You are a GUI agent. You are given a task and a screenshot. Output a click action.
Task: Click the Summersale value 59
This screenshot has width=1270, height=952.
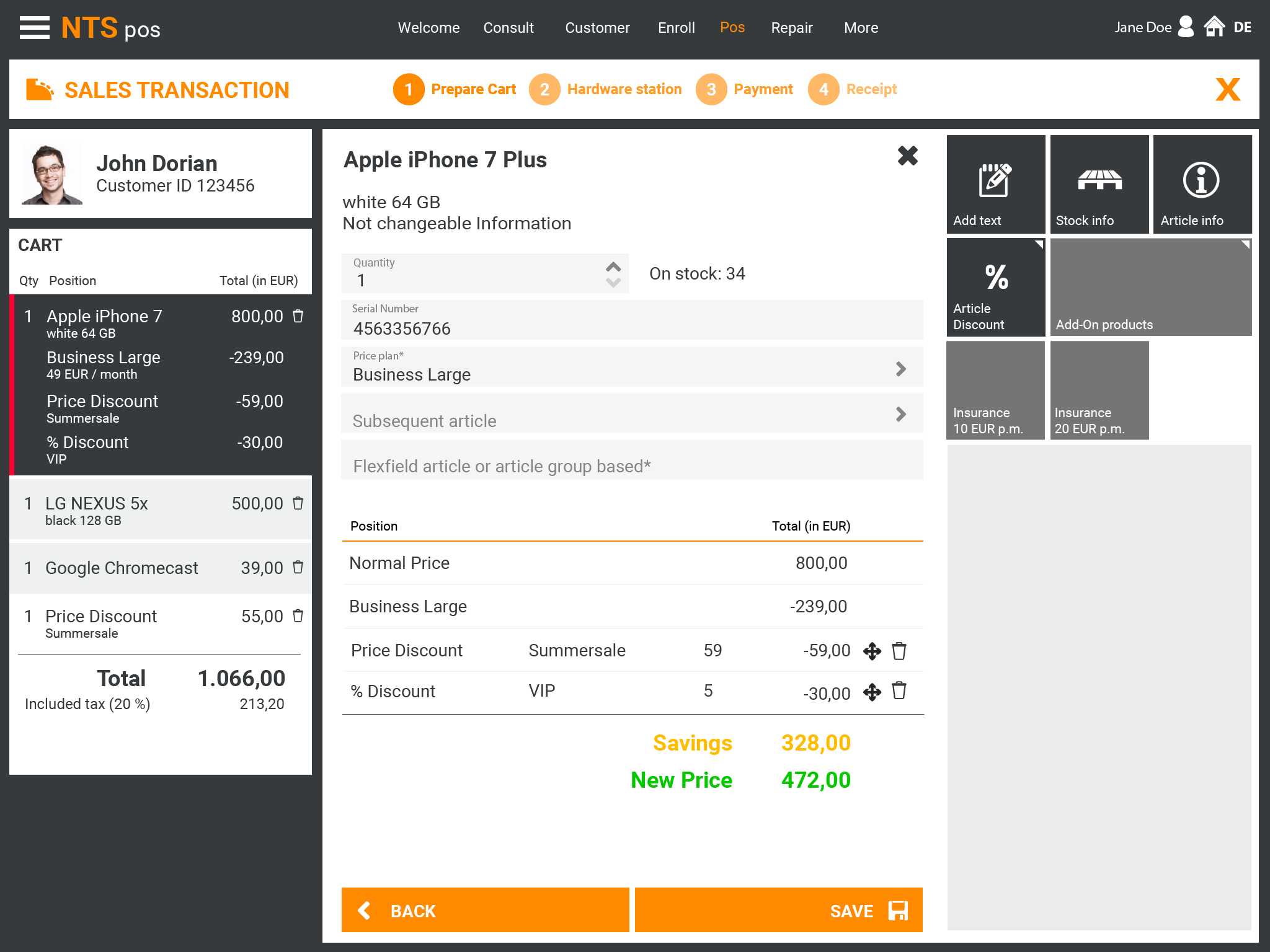click(713, 650)
